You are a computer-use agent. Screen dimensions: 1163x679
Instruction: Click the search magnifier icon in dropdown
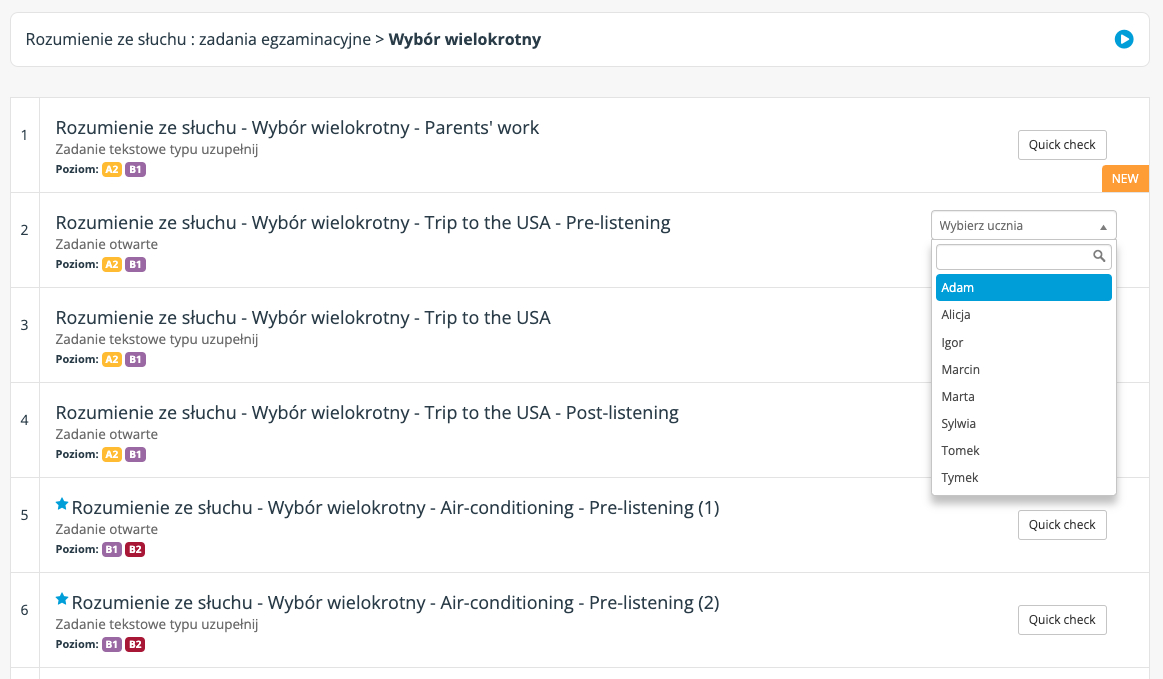(1098, 256)
